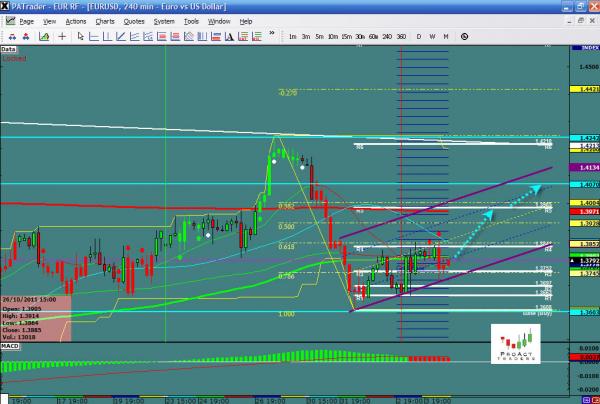Open the Tools menu

tap(190, 21)
